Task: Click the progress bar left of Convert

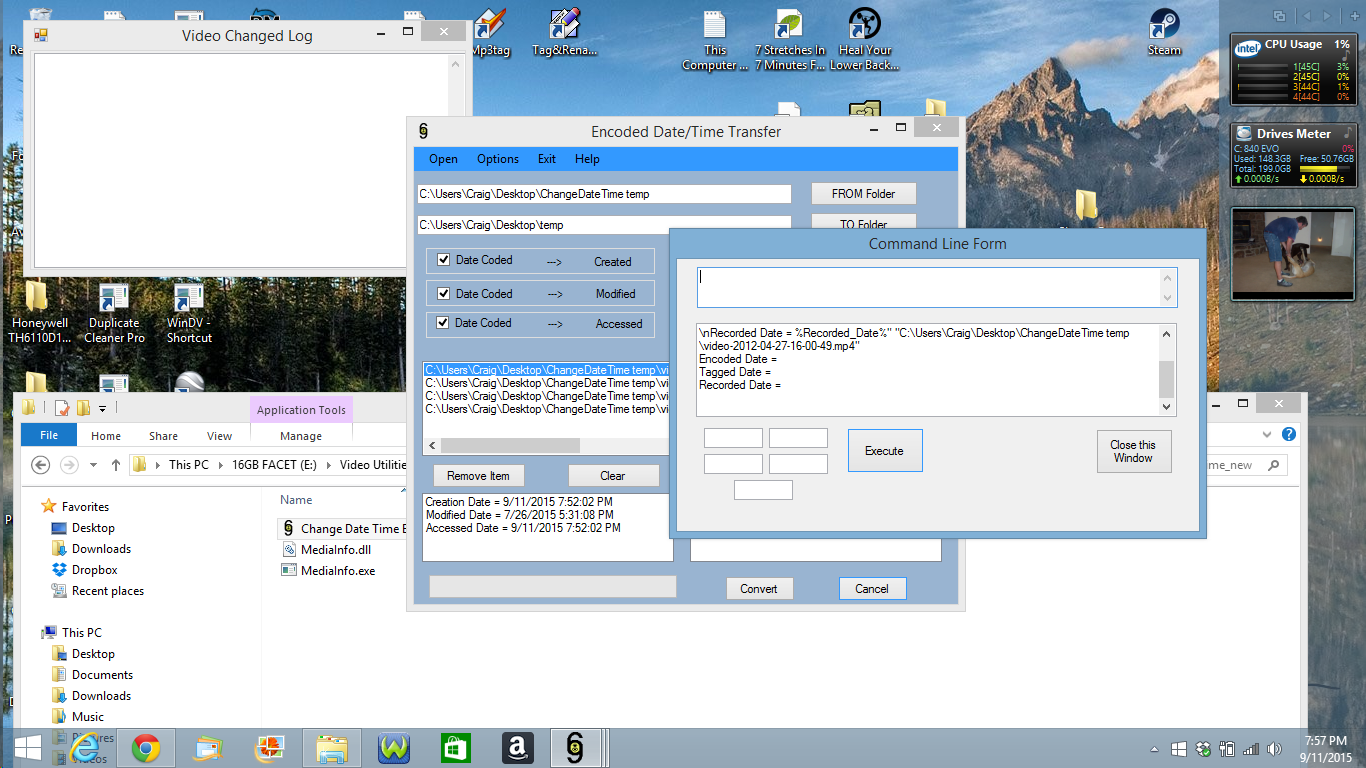Action: coord(552,587)
